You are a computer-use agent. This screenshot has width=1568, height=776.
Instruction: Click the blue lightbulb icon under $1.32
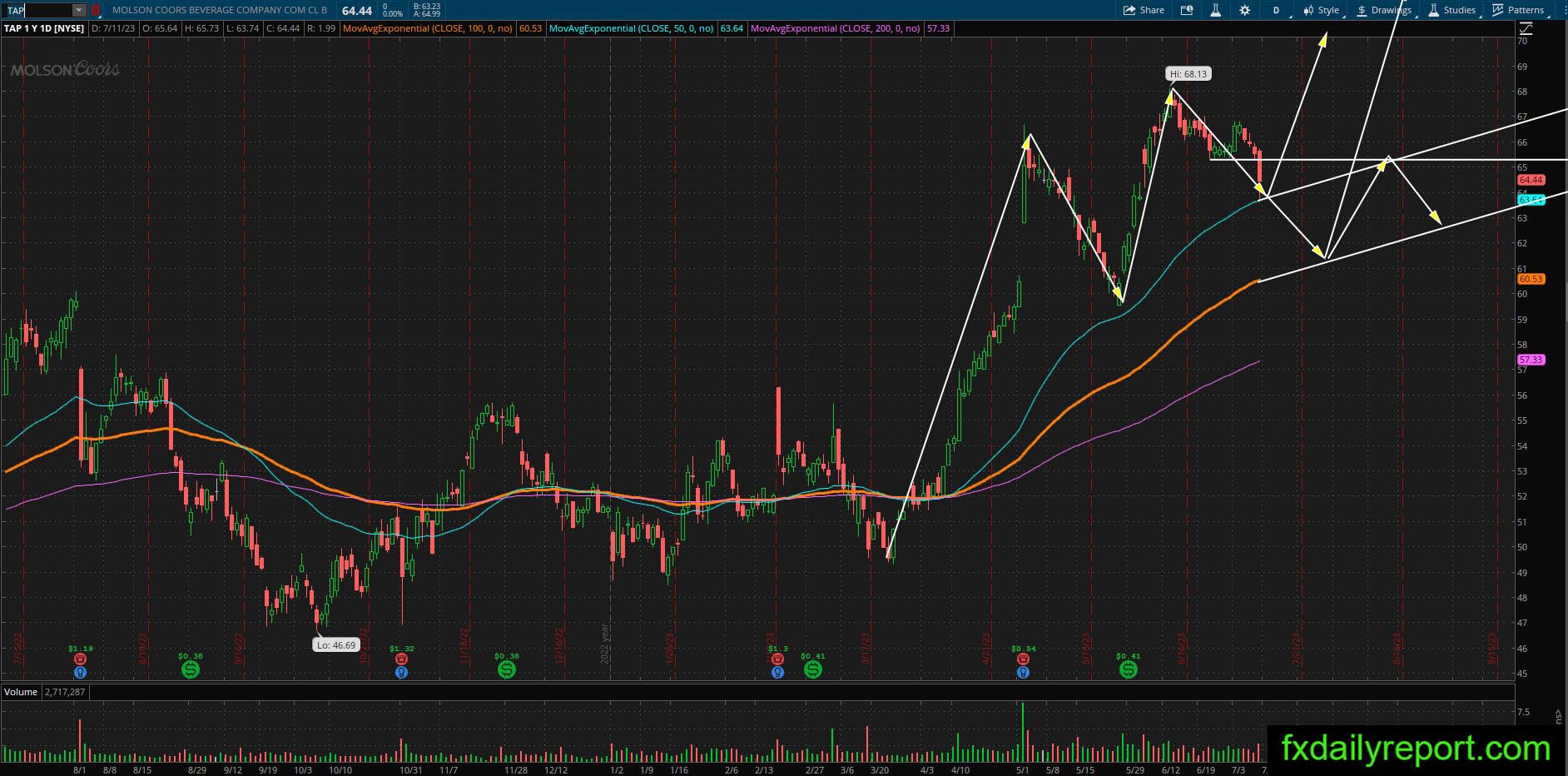click(401, 672)
